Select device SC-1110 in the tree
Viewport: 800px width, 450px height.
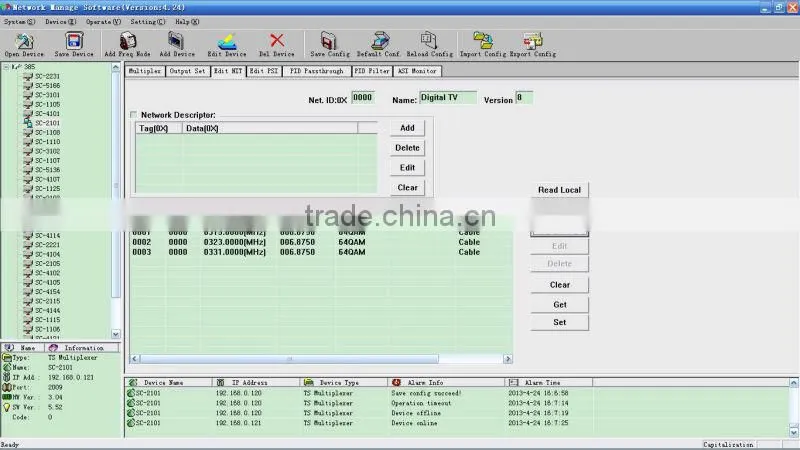pyautogui.click(x=47, y=142)
